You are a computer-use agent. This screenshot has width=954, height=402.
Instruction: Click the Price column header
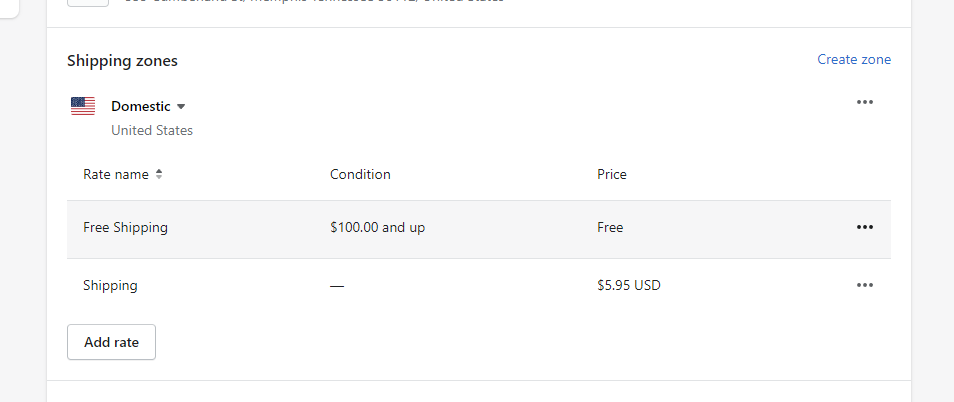click(x=611, y=175)
